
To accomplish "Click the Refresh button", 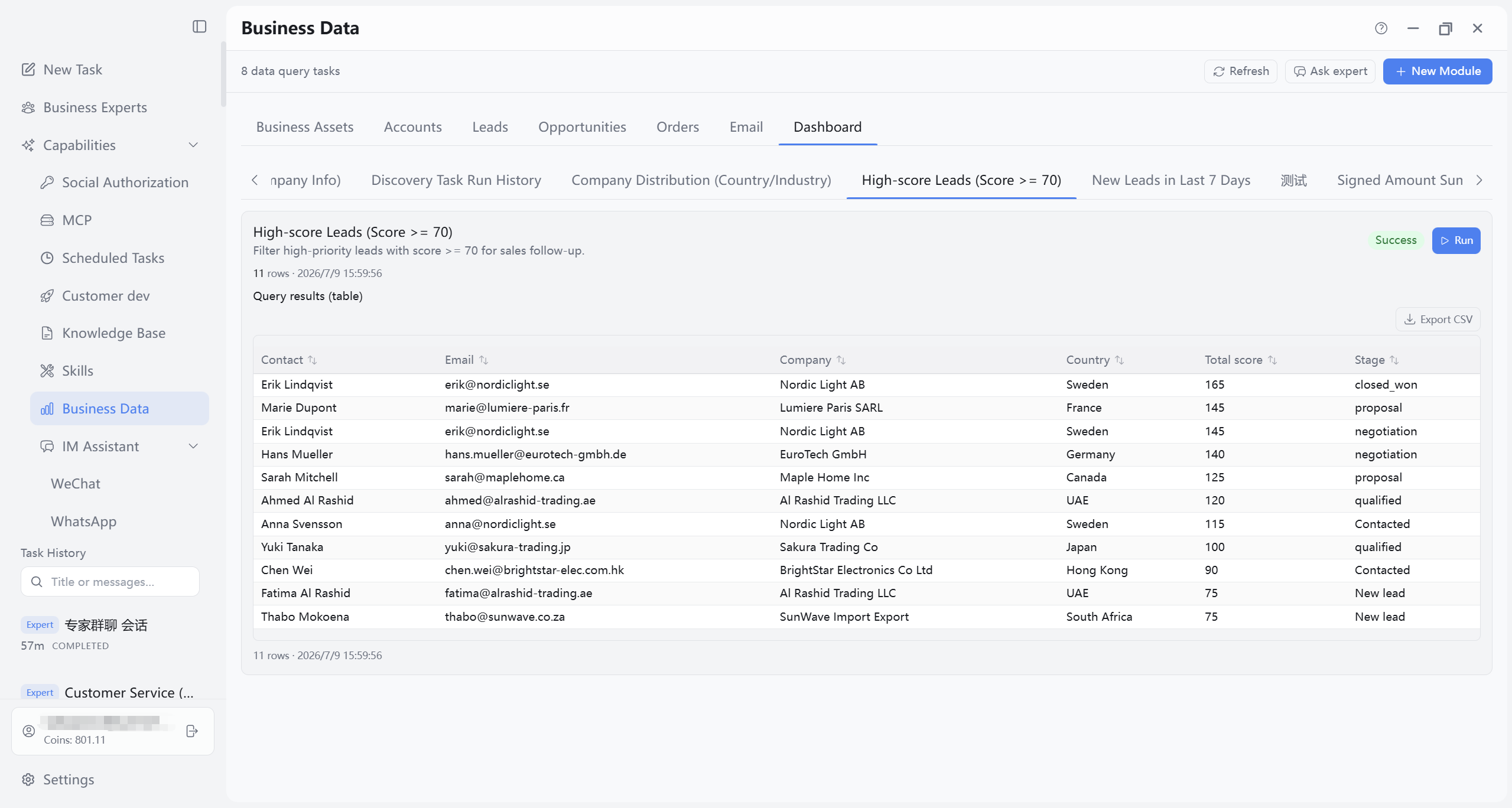I will pos(1241,71).
